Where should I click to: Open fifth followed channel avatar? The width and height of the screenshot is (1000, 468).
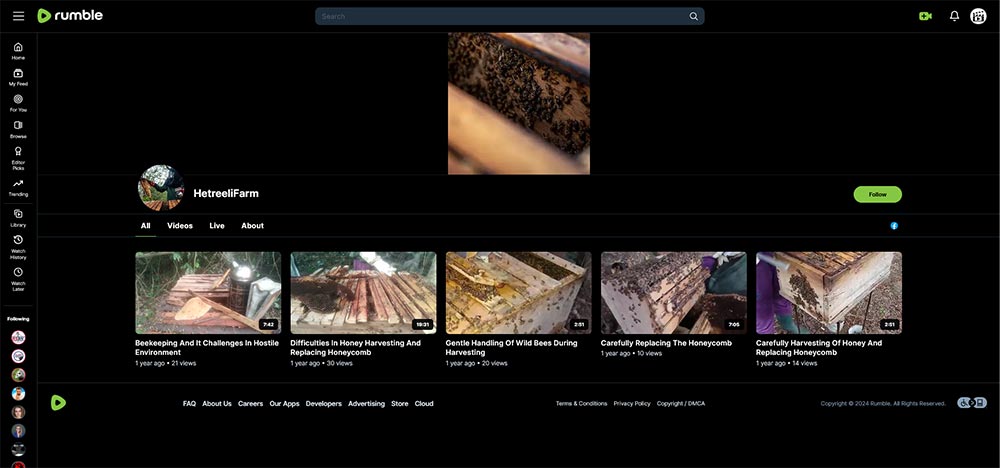pos(18,412)
